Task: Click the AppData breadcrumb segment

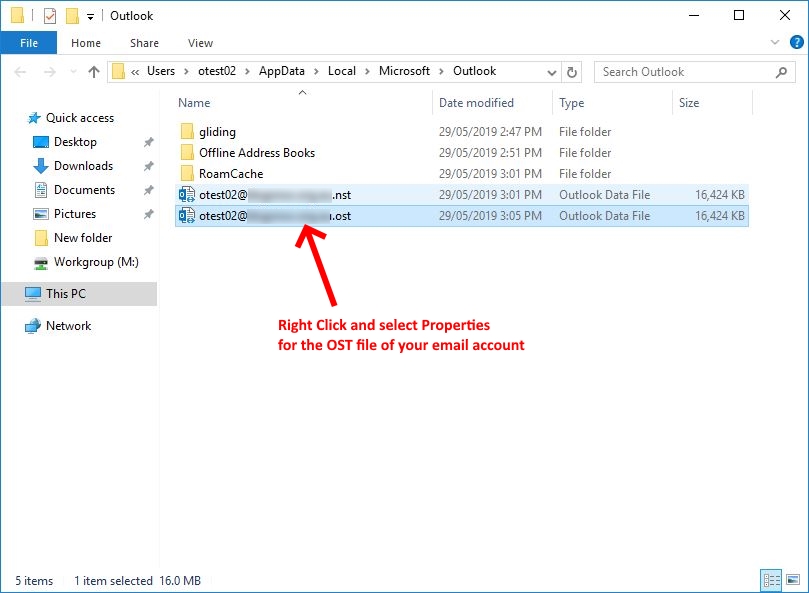Action: [282, 71]
